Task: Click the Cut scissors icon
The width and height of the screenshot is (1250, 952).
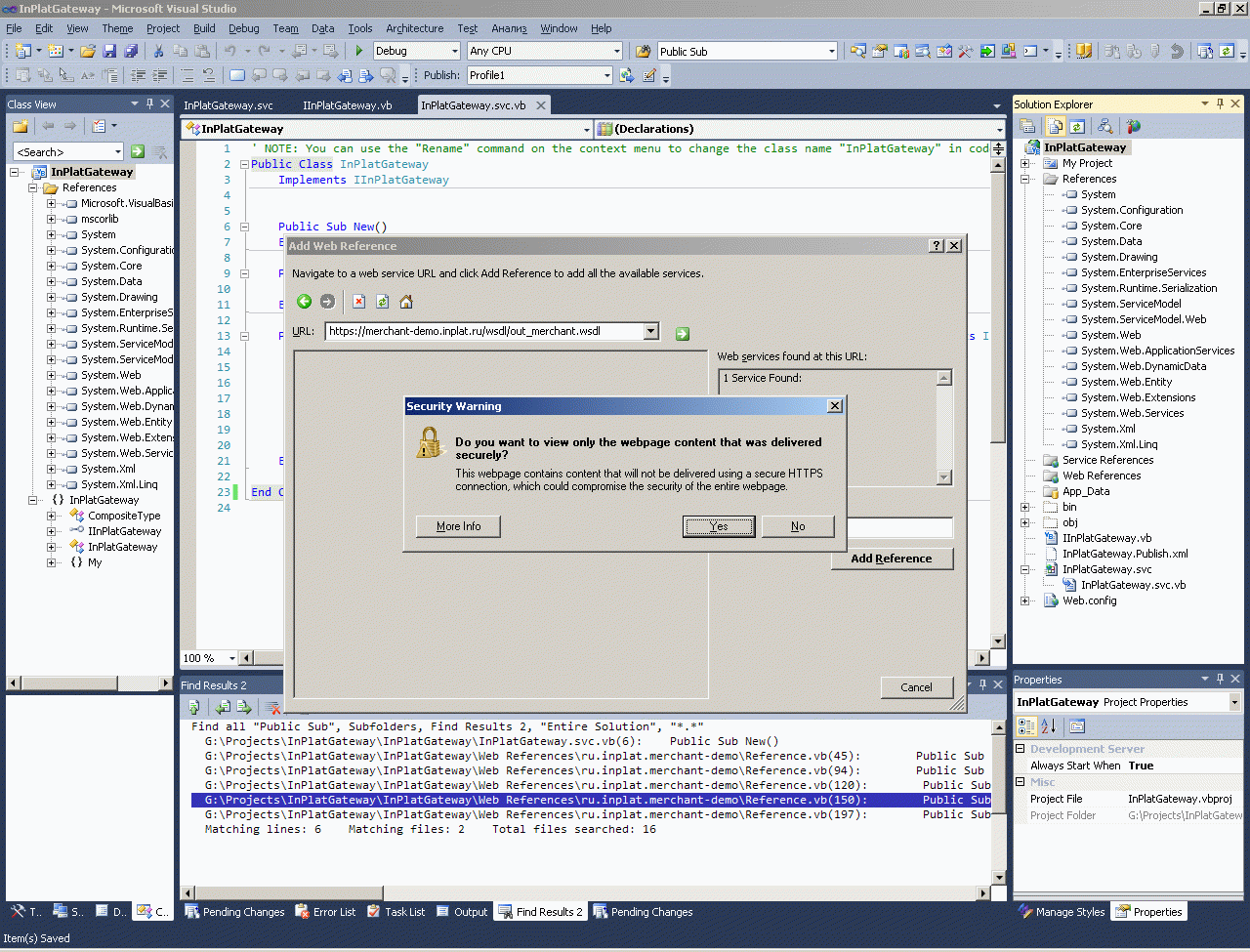Action: 158,51
